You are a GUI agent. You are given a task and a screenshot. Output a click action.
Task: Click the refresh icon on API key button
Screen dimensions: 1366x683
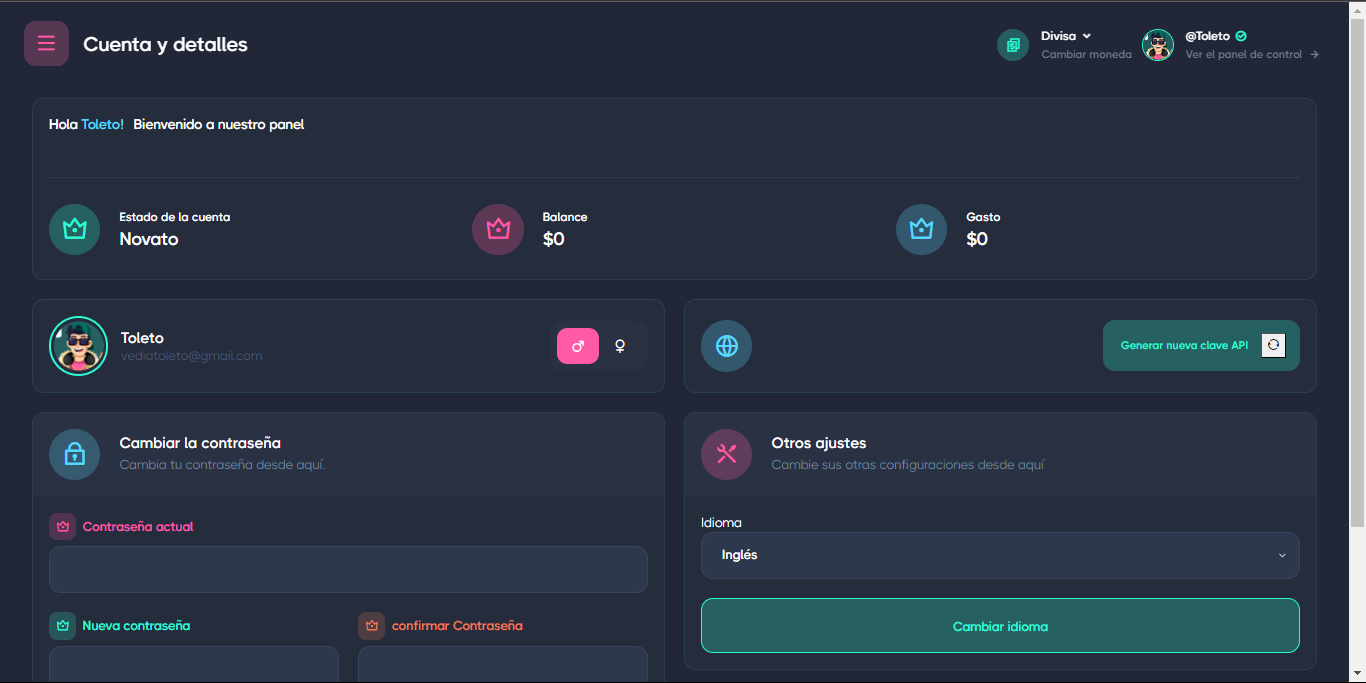[x=1273, y=345]
